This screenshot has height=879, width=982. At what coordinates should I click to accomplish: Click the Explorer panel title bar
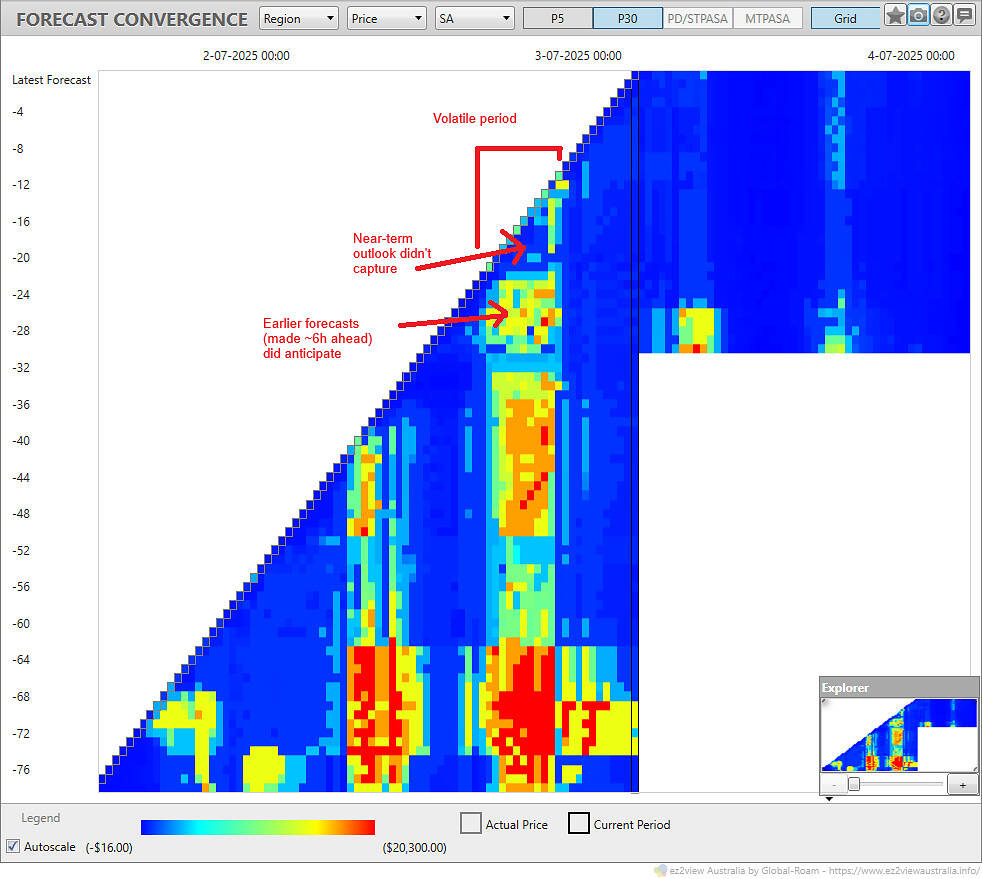[x=899, y=687]
